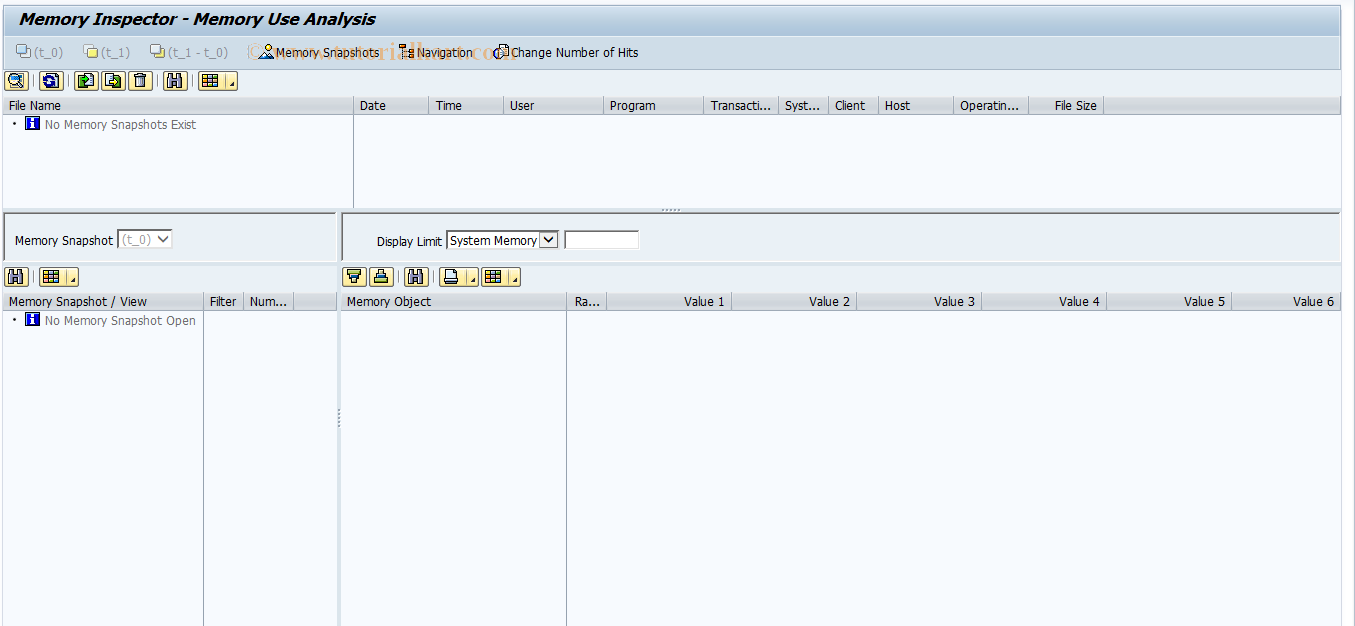Open the Memory Snapshots view

[318, 52]
